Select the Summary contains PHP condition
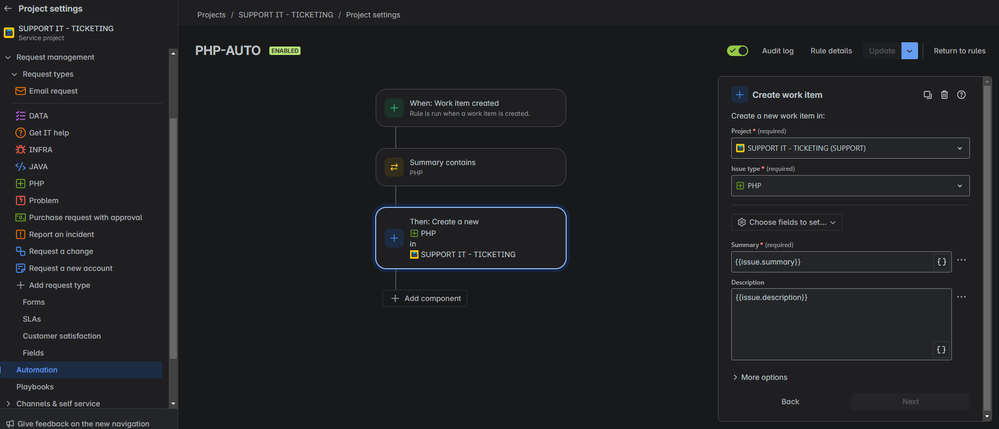999x429 pixels. click(x=471, y=167)
